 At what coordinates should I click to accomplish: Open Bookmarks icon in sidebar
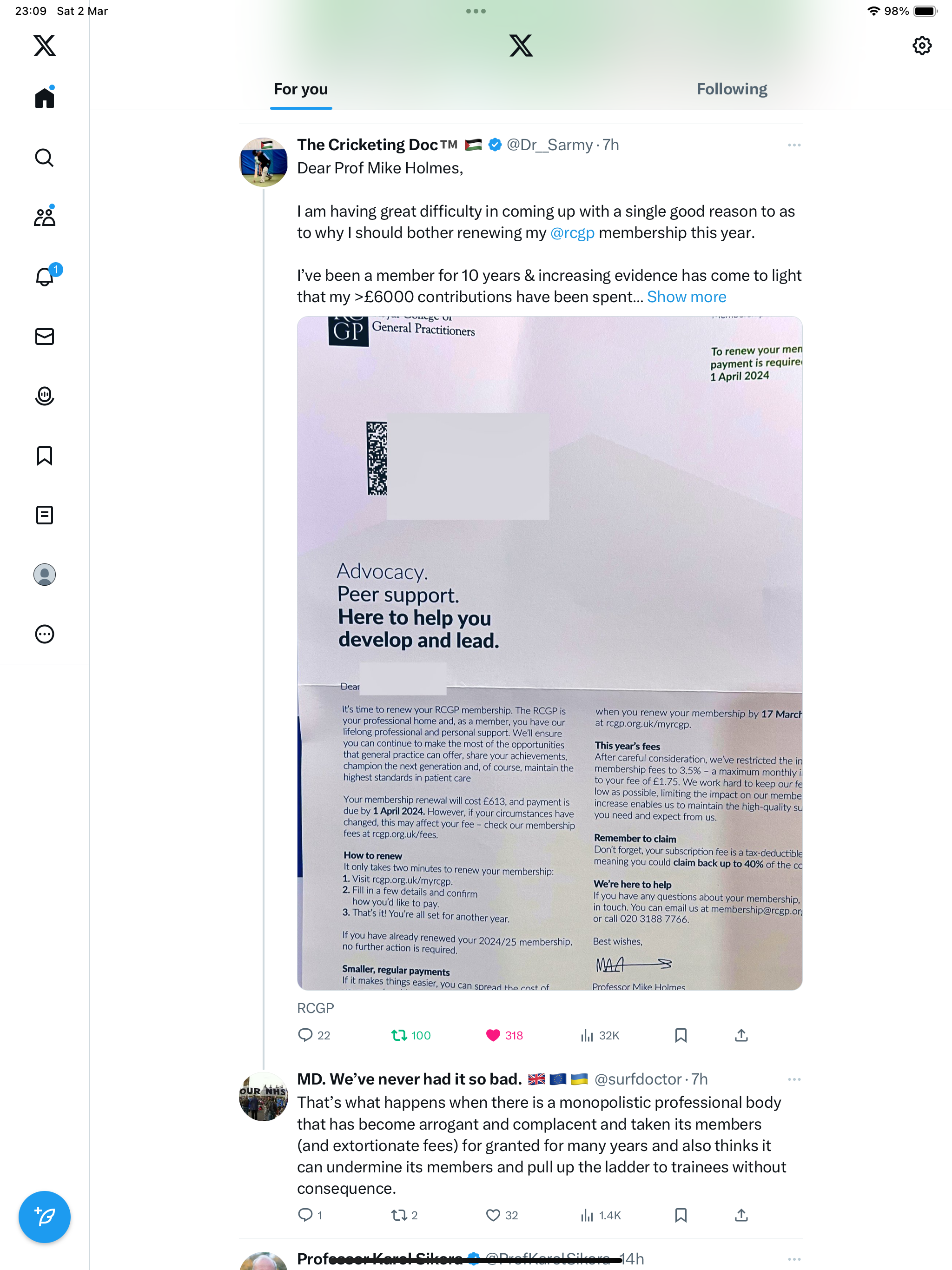coord(44,456)
